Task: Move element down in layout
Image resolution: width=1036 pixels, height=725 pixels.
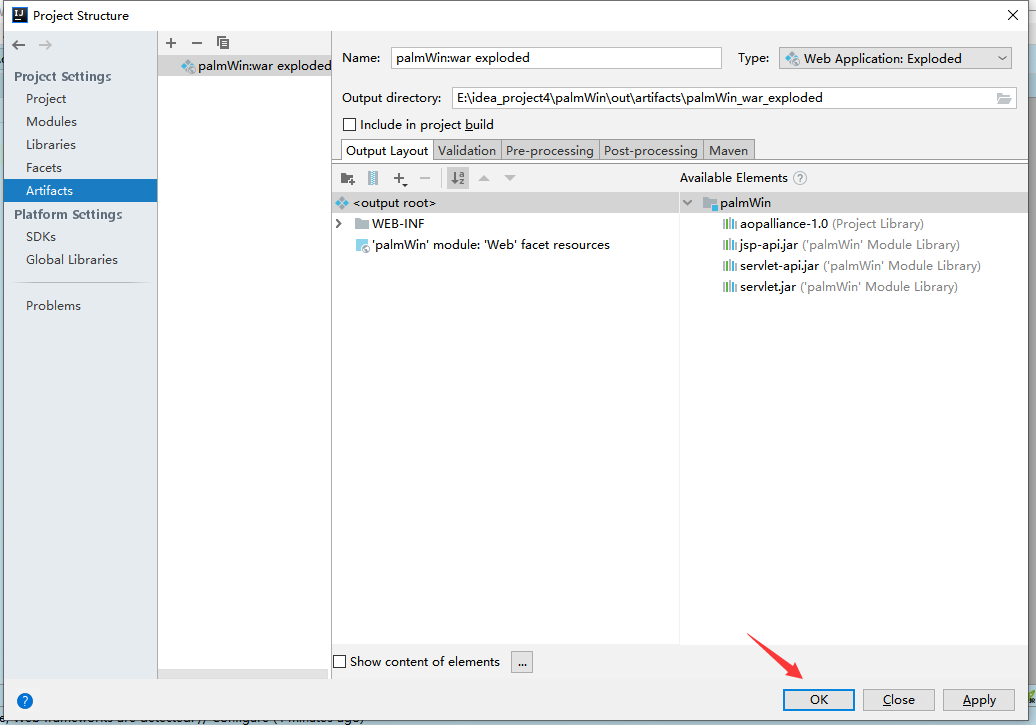Action: (x=509, y=178)
